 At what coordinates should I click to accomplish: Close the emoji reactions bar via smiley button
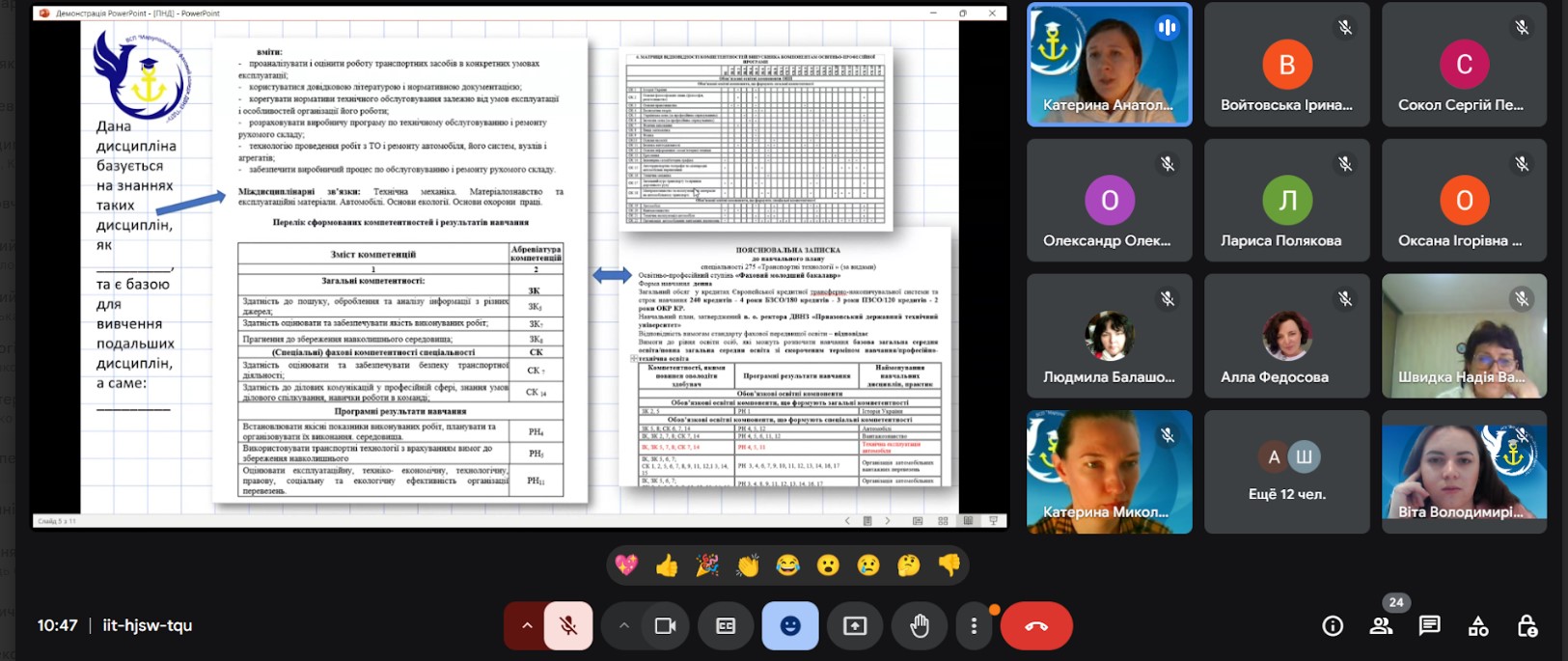click(x=790, y=626)
